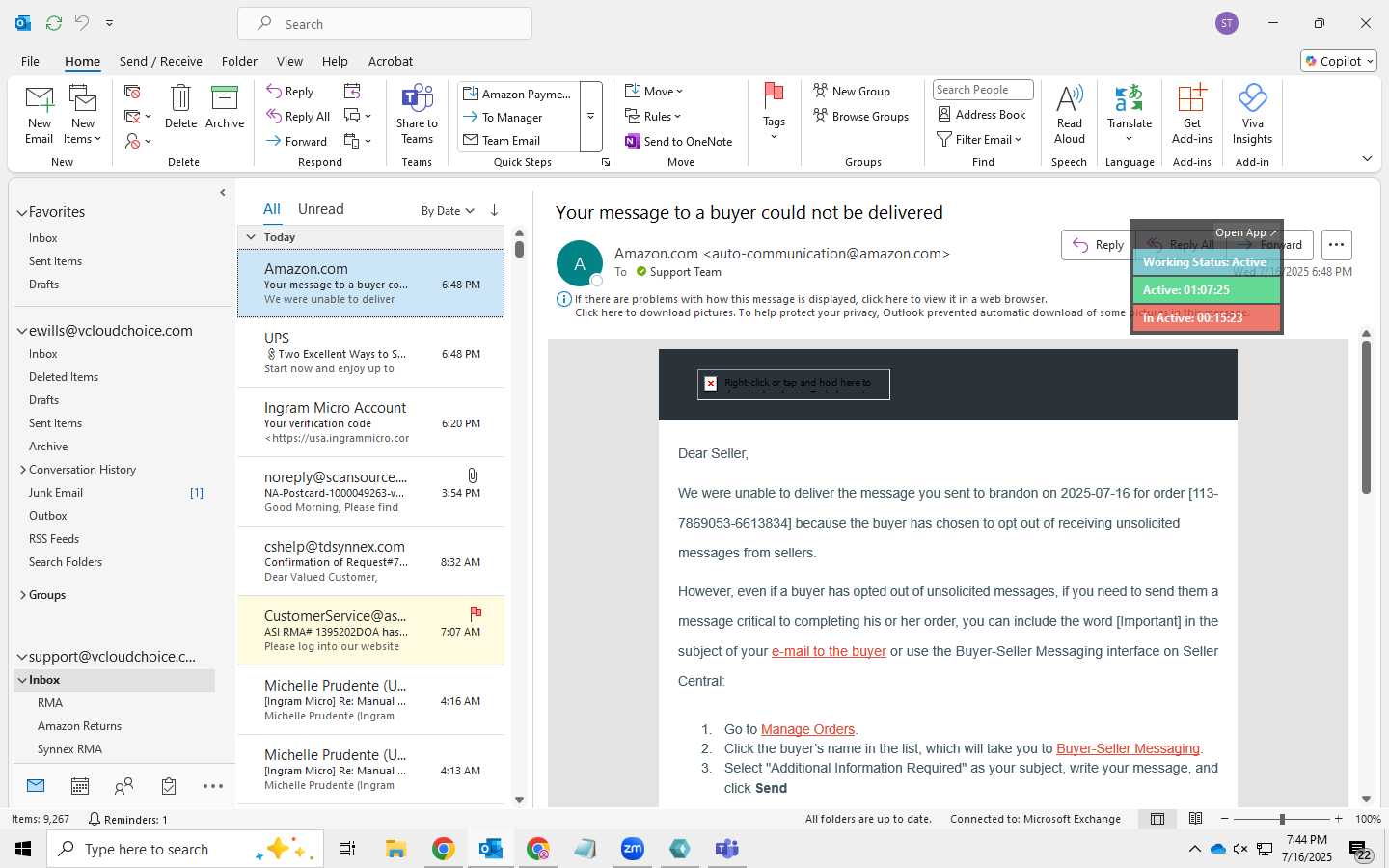The width and height of the screenshot is (1389, 868).
Task: Open the Tasks view
Action: click(169, 786)
